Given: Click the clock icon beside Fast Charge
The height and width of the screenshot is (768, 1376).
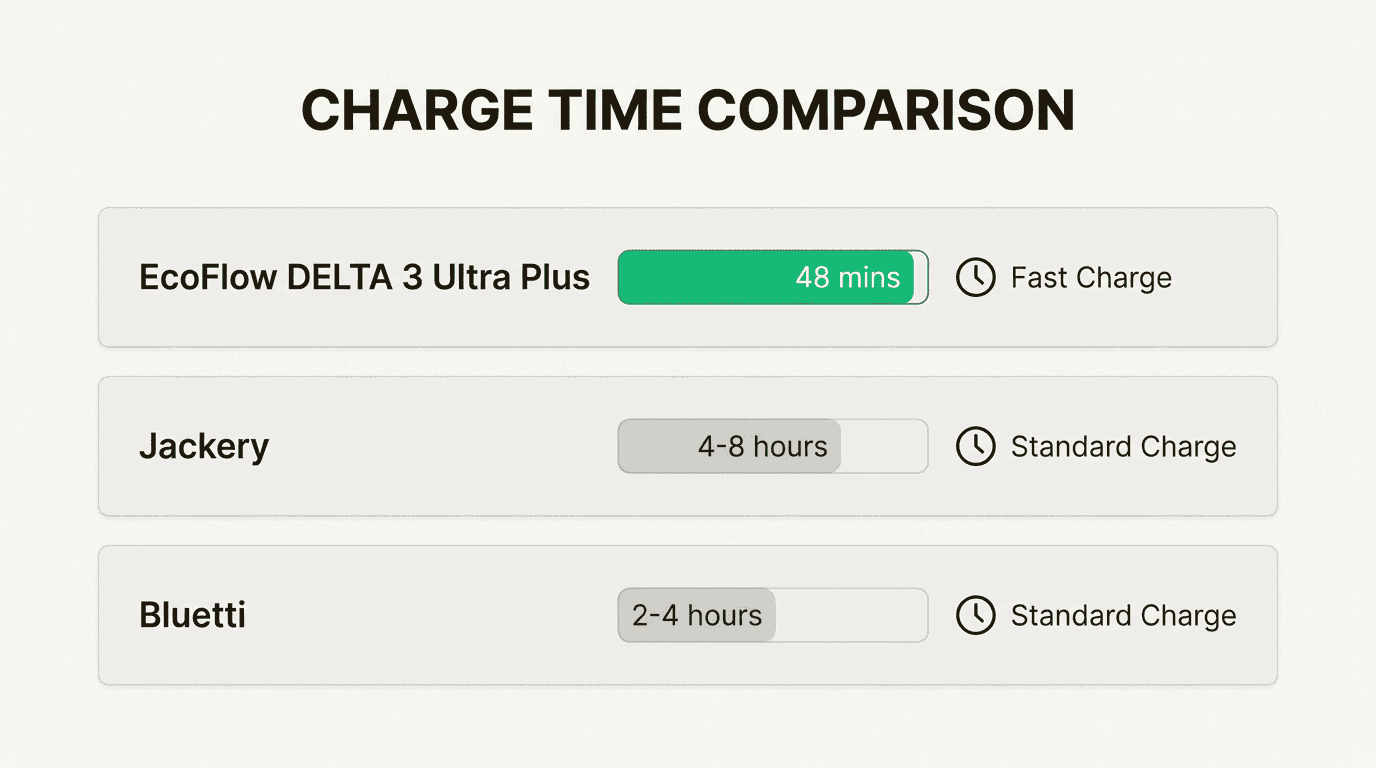Looking at the screenshot, I should click(975, 277).
